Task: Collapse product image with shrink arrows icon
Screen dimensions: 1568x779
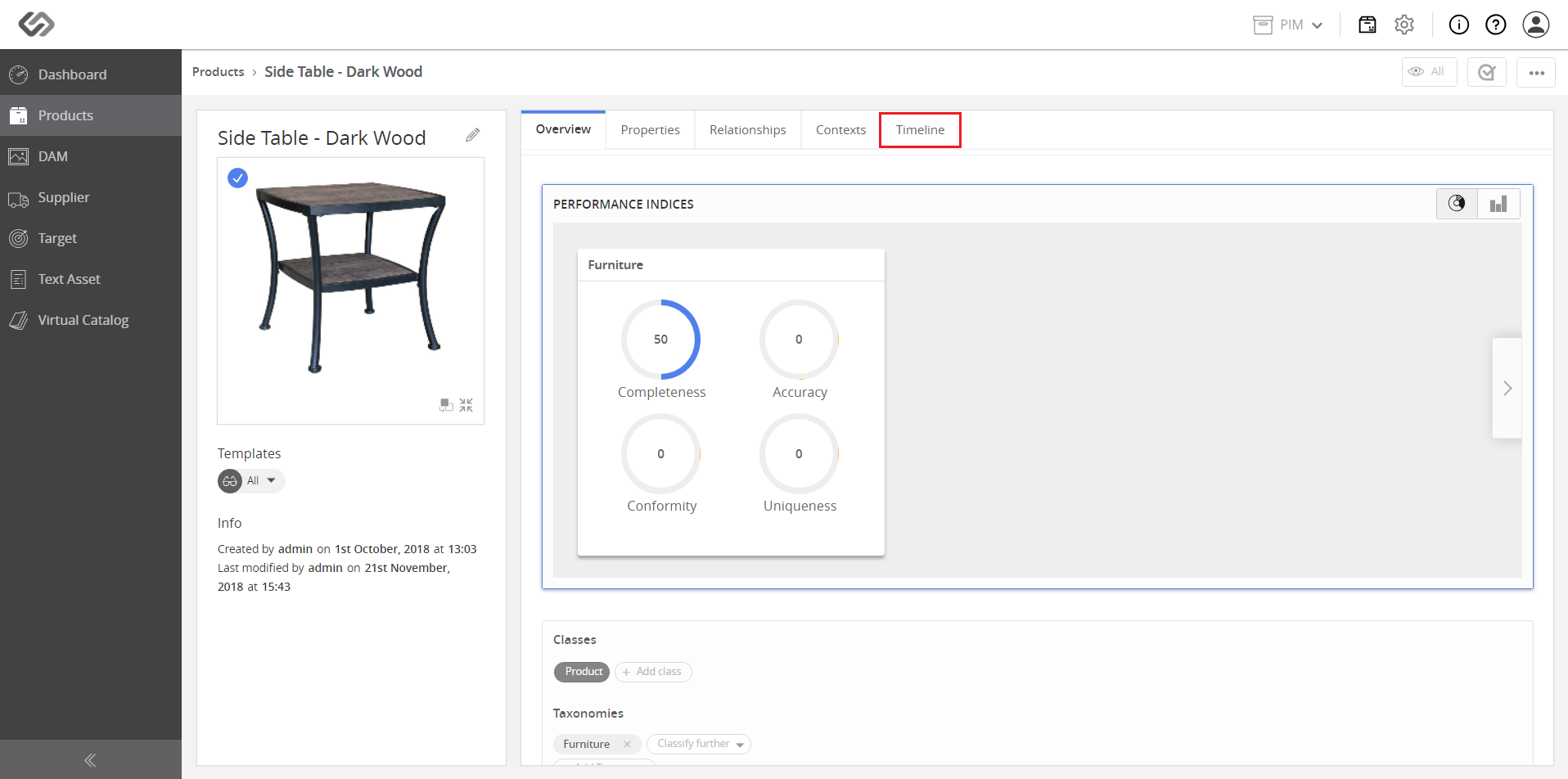Action: click(466, 405)
